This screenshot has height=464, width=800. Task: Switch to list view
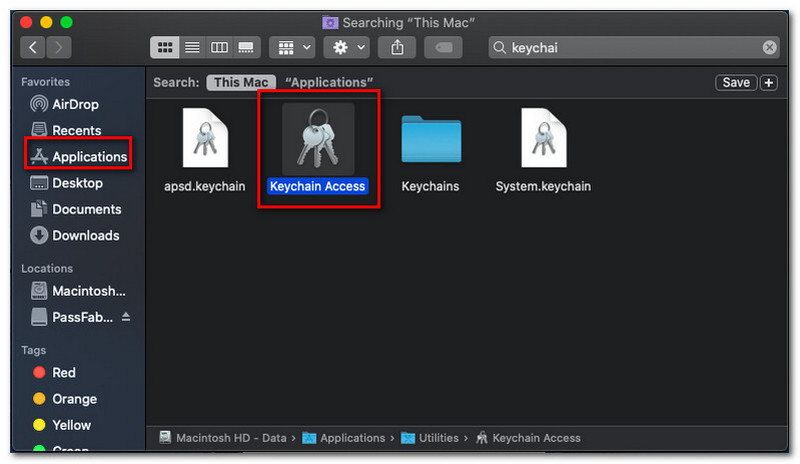coord(192,47)
